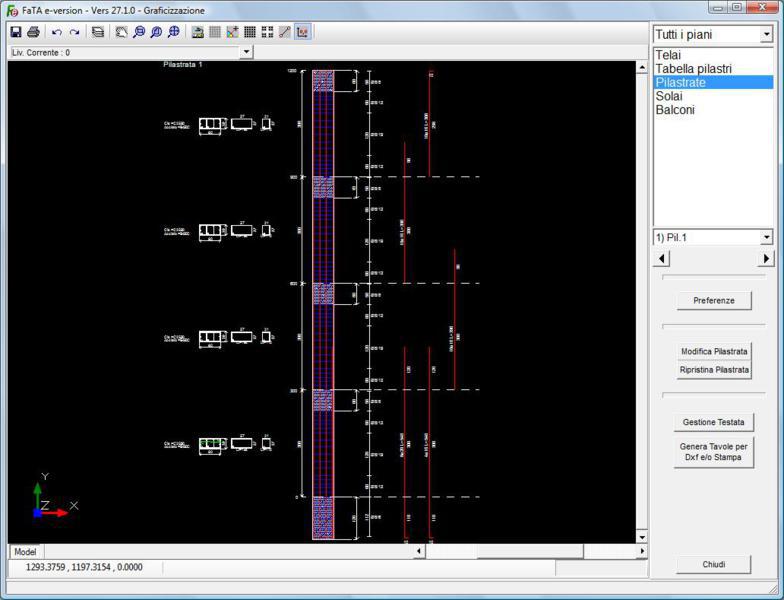Click Genera Tavole per Dxf e/o Stampa
Image resolution: width=784 pixels, height=600 pixels.
[714, 452]
